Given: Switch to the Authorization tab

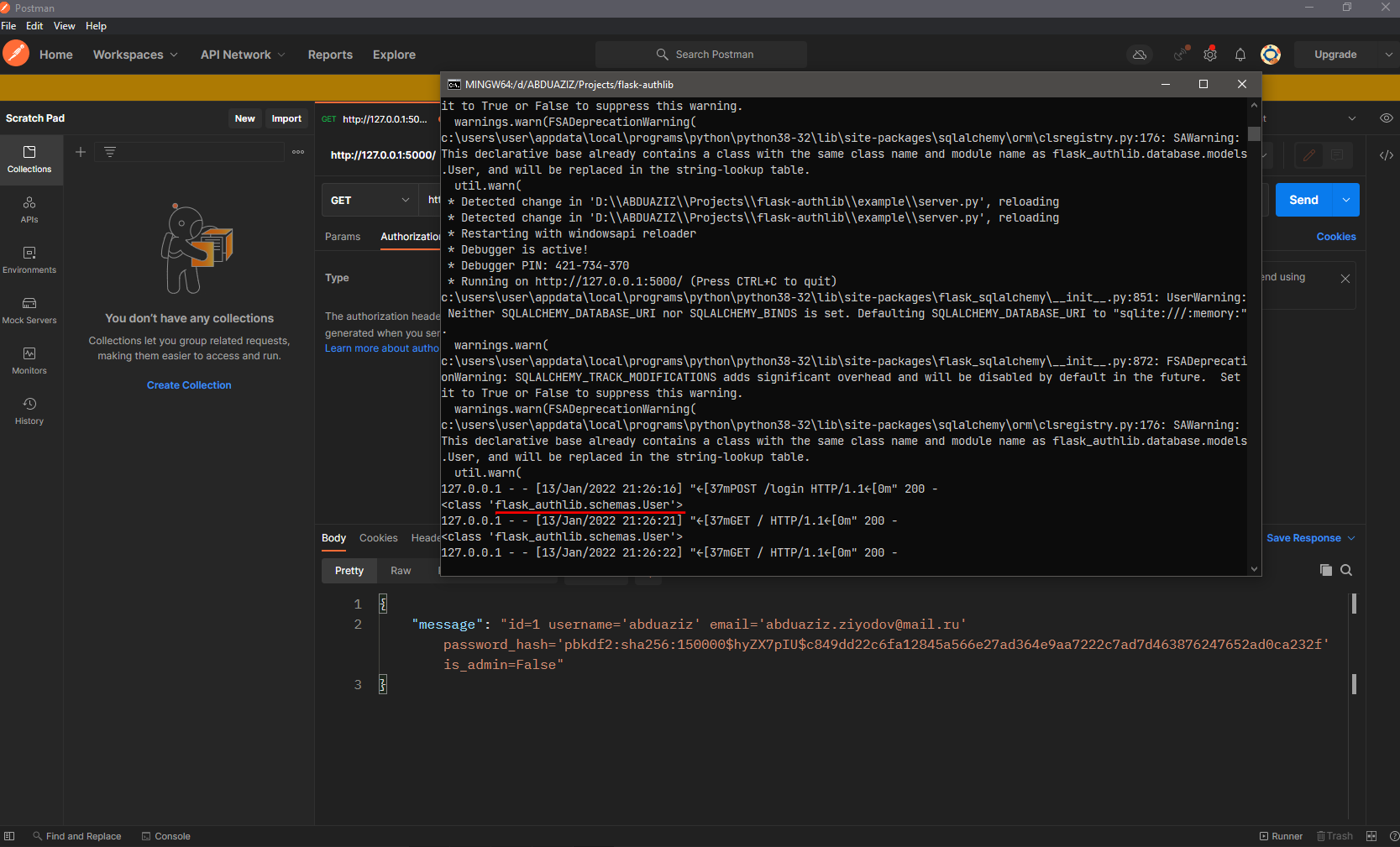Looking at the screenshot, I should (x=410, y=237).
